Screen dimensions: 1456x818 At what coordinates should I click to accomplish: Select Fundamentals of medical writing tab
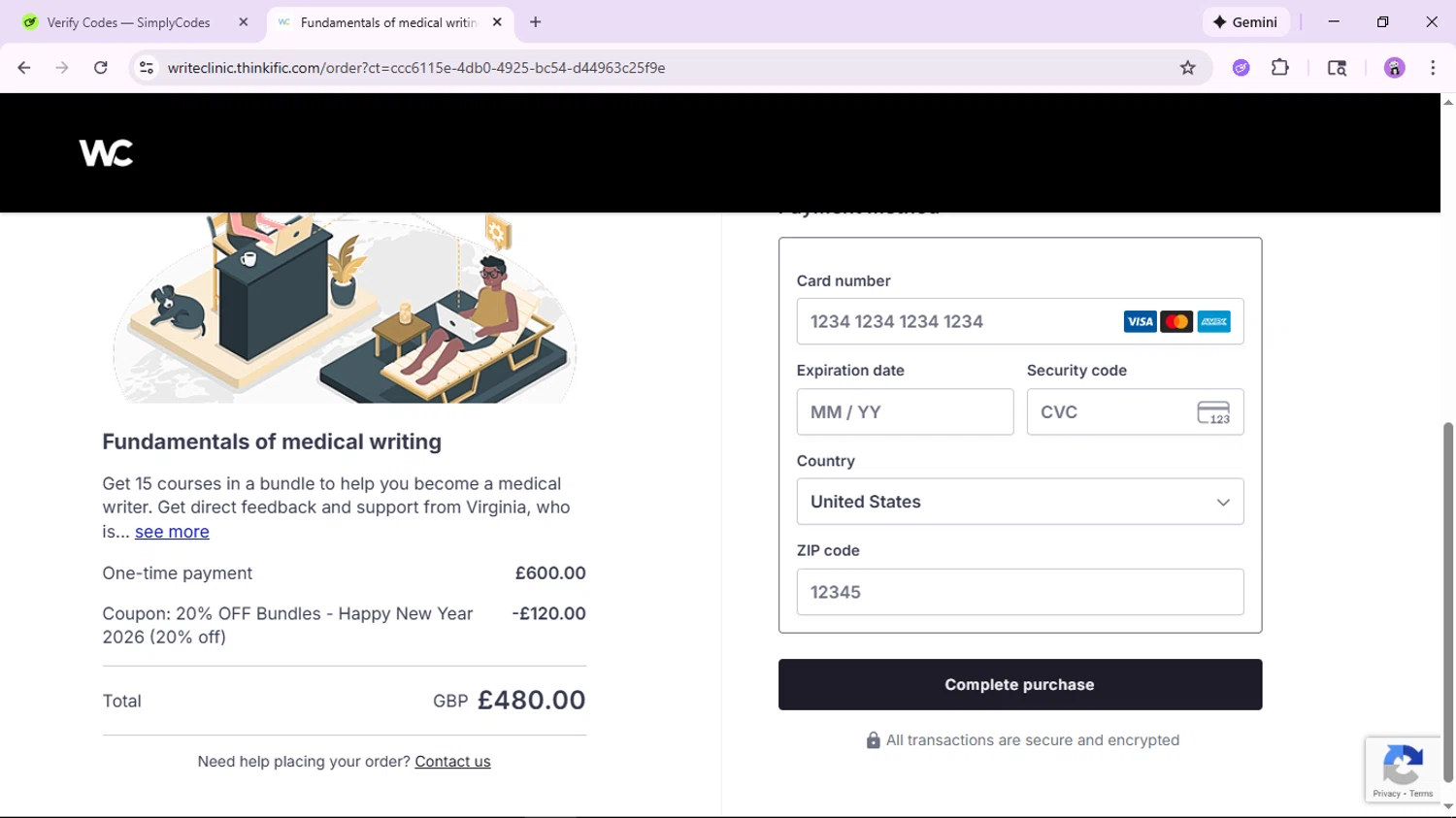pyautogui.click(x=386, y=22)
